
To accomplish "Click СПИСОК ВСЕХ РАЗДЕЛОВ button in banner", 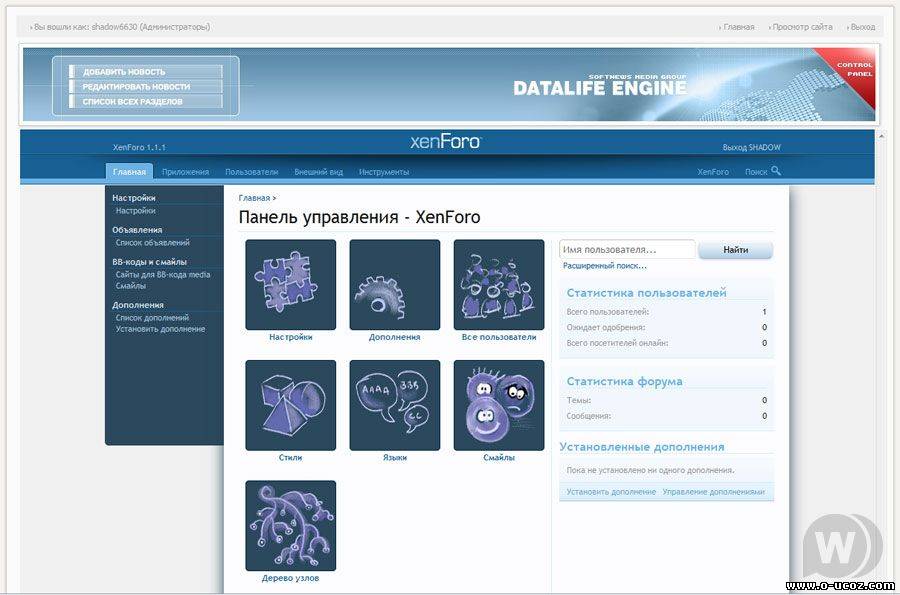I will point(146,102).
